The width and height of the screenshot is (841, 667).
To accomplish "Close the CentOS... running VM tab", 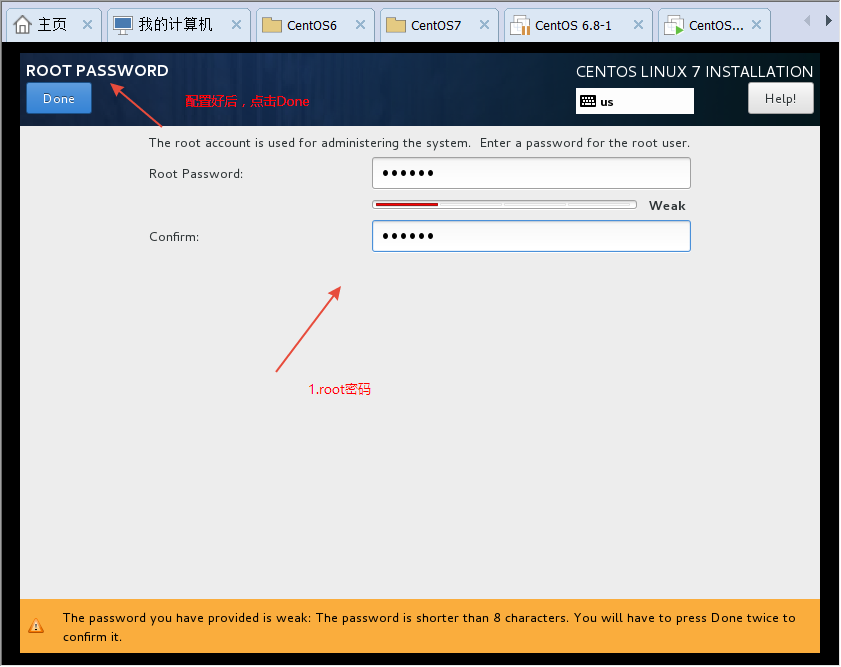I will tap(757, 25).
